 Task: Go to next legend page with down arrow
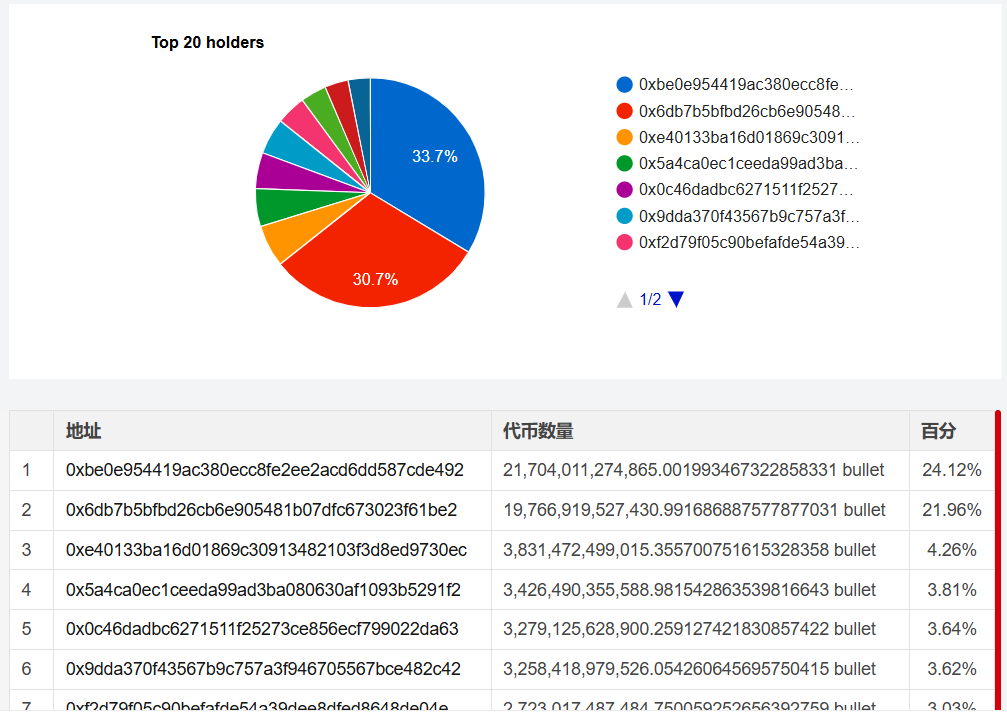coord(676,299)
